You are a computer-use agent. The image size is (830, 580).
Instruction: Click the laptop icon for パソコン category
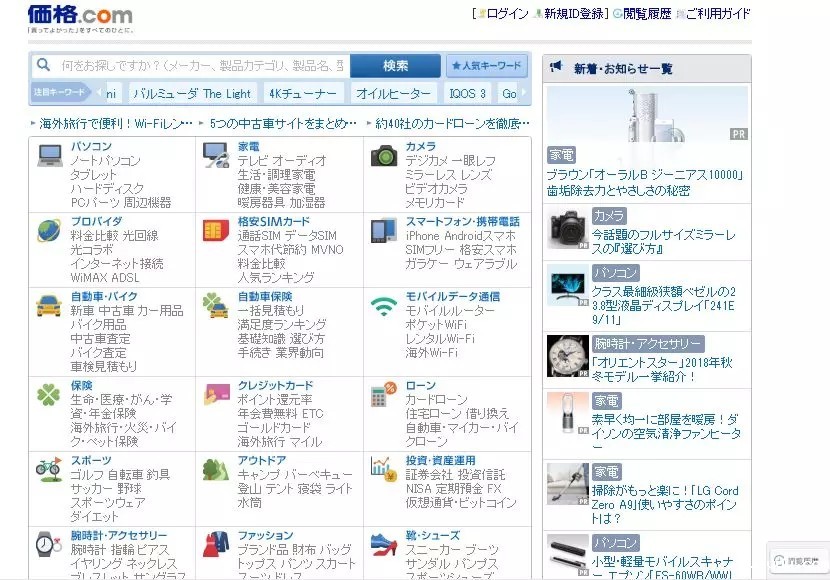[x=49, y=155]
